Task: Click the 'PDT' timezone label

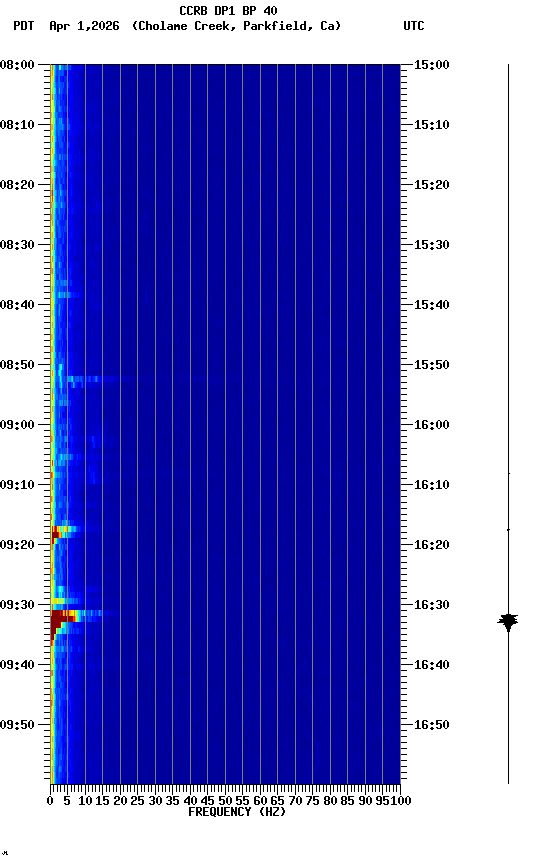Action: [24, 26]
